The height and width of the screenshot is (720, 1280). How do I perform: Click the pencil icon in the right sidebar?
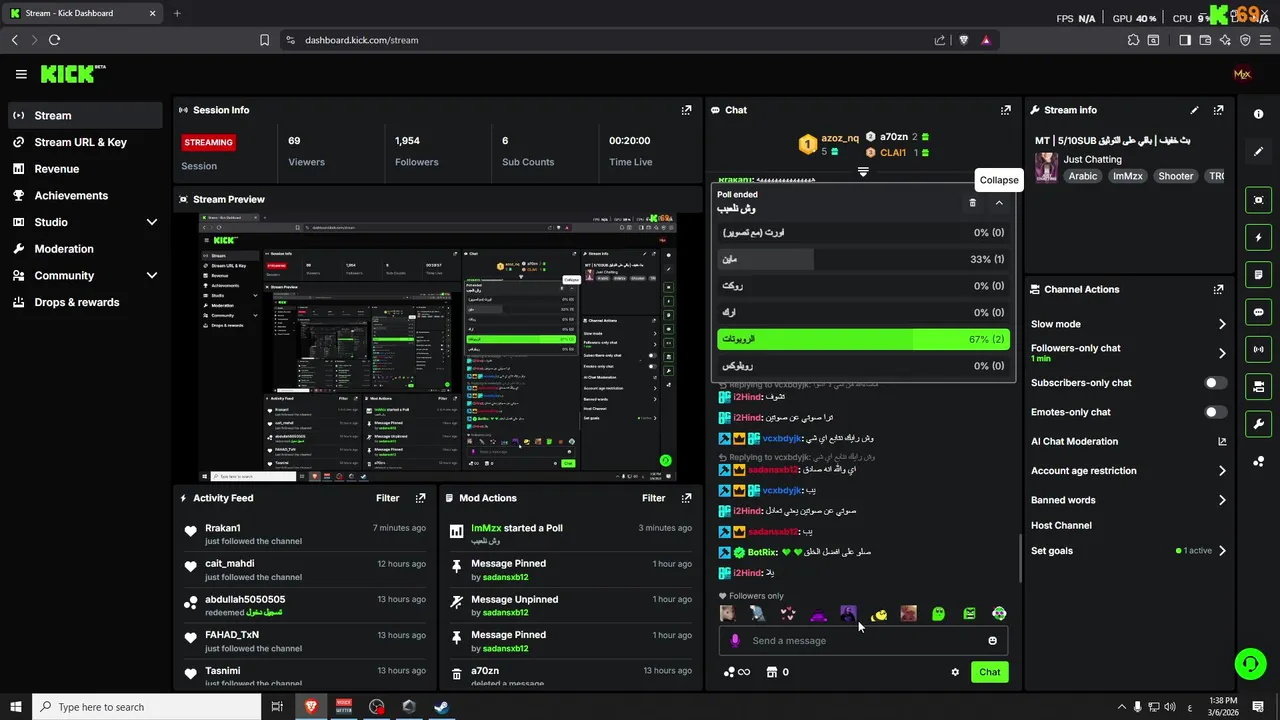1259,152
